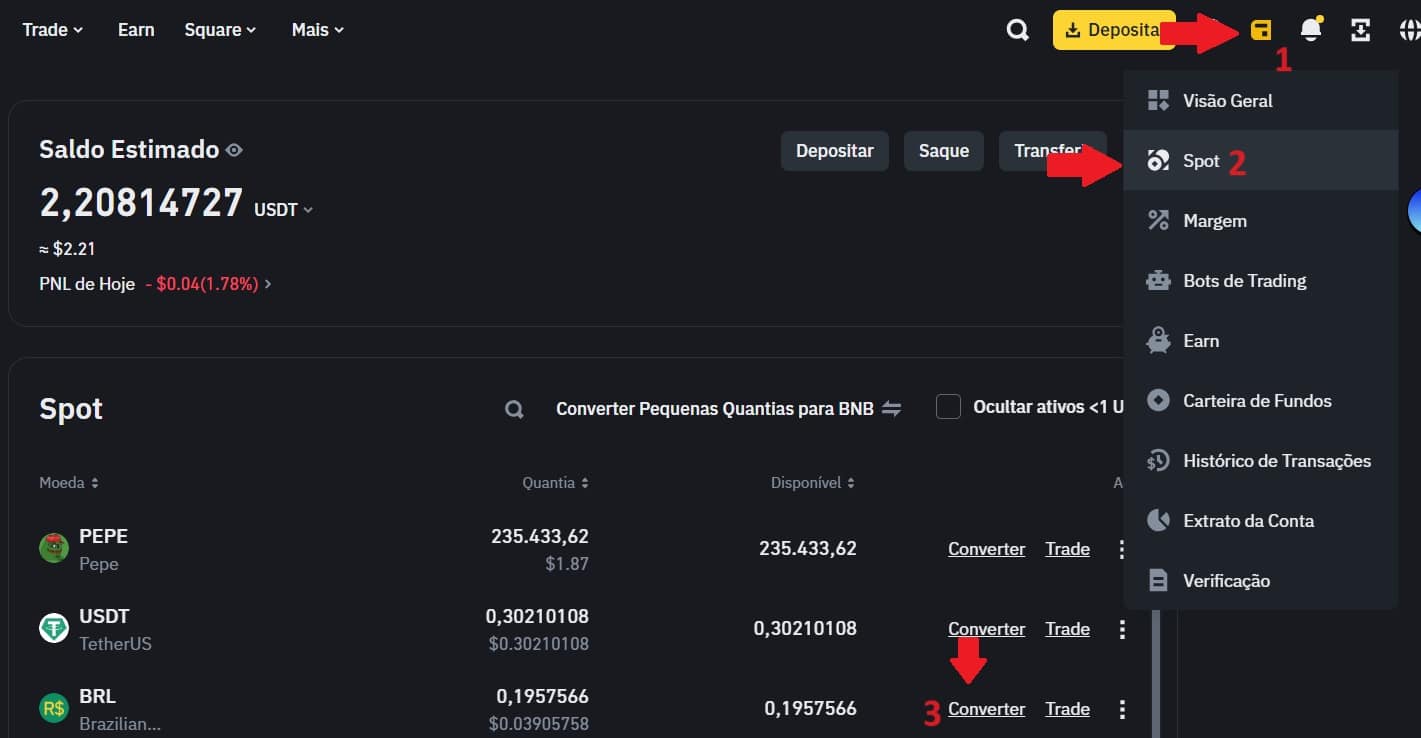Viewport: 1421px width, 738px height.
Task: Sort by Quantia column
Action: pos(556,482)
